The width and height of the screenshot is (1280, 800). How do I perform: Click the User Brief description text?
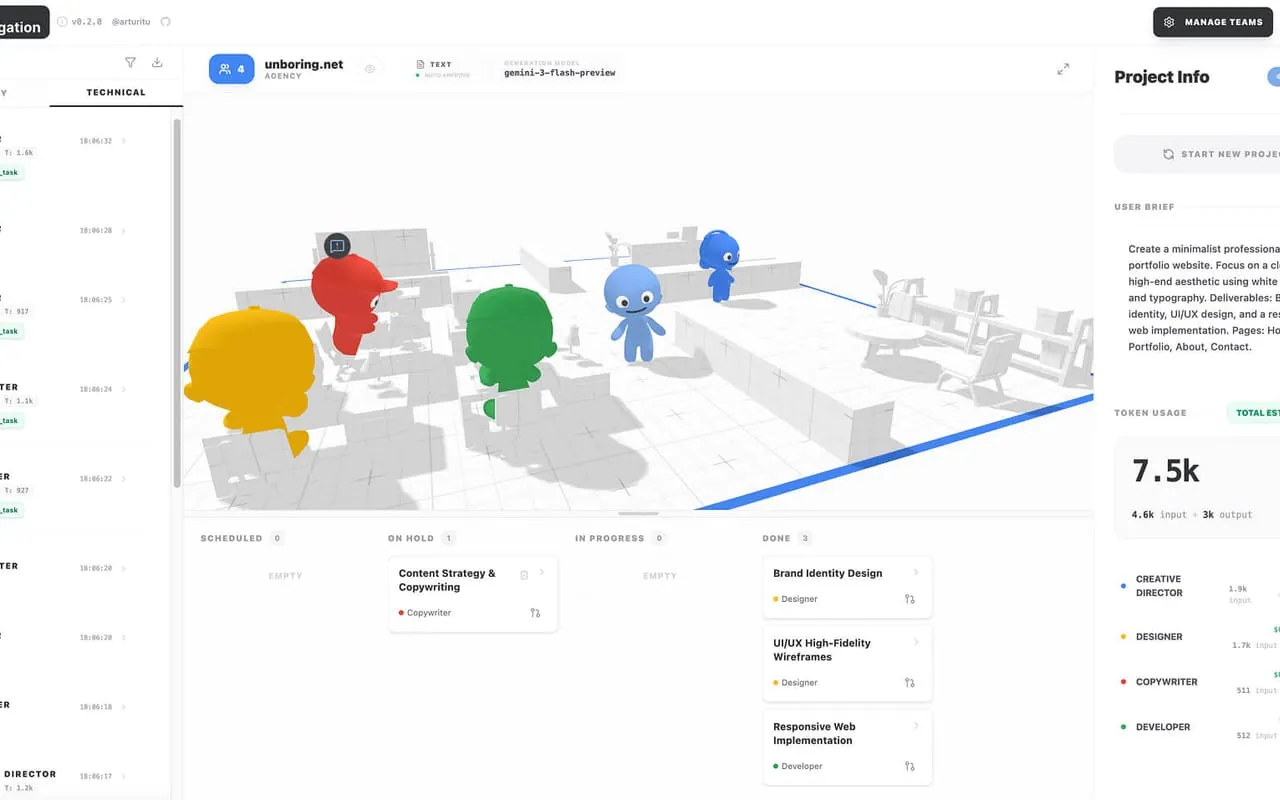pos(1204,298)
